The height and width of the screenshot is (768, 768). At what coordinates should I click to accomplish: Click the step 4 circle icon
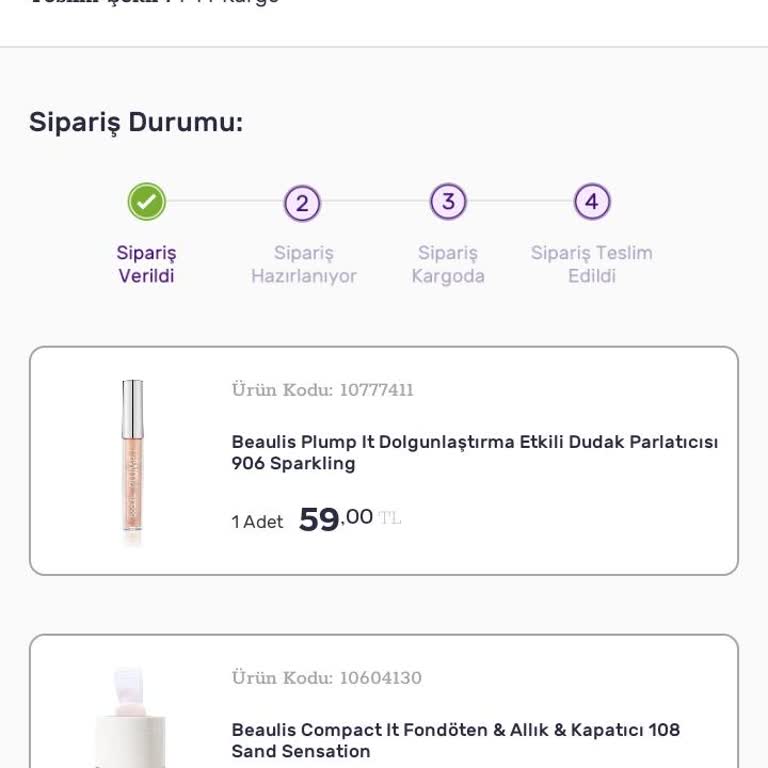tap(592, 202)
